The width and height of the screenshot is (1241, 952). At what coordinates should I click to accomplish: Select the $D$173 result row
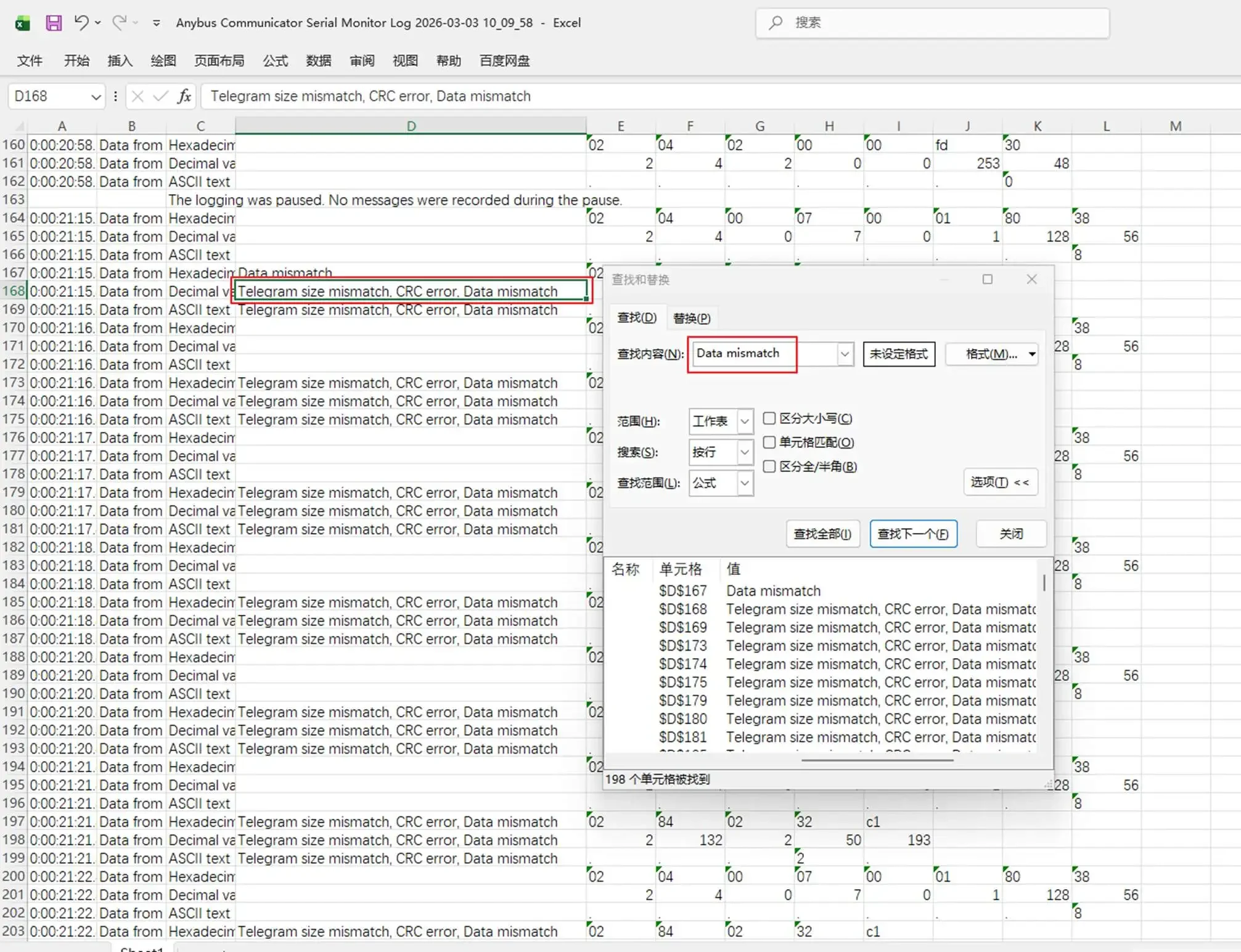[682, 646]
